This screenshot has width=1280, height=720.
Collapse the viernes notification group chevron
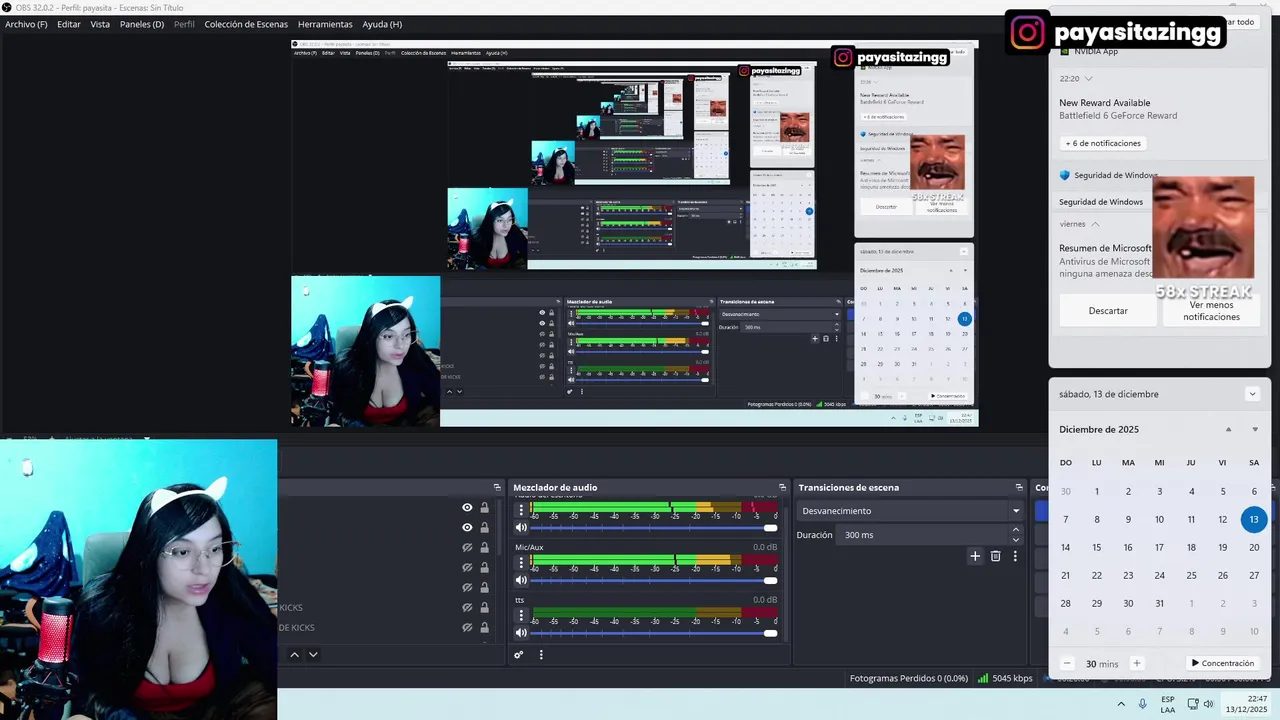pyautogui.click(x=1096, y=224)
